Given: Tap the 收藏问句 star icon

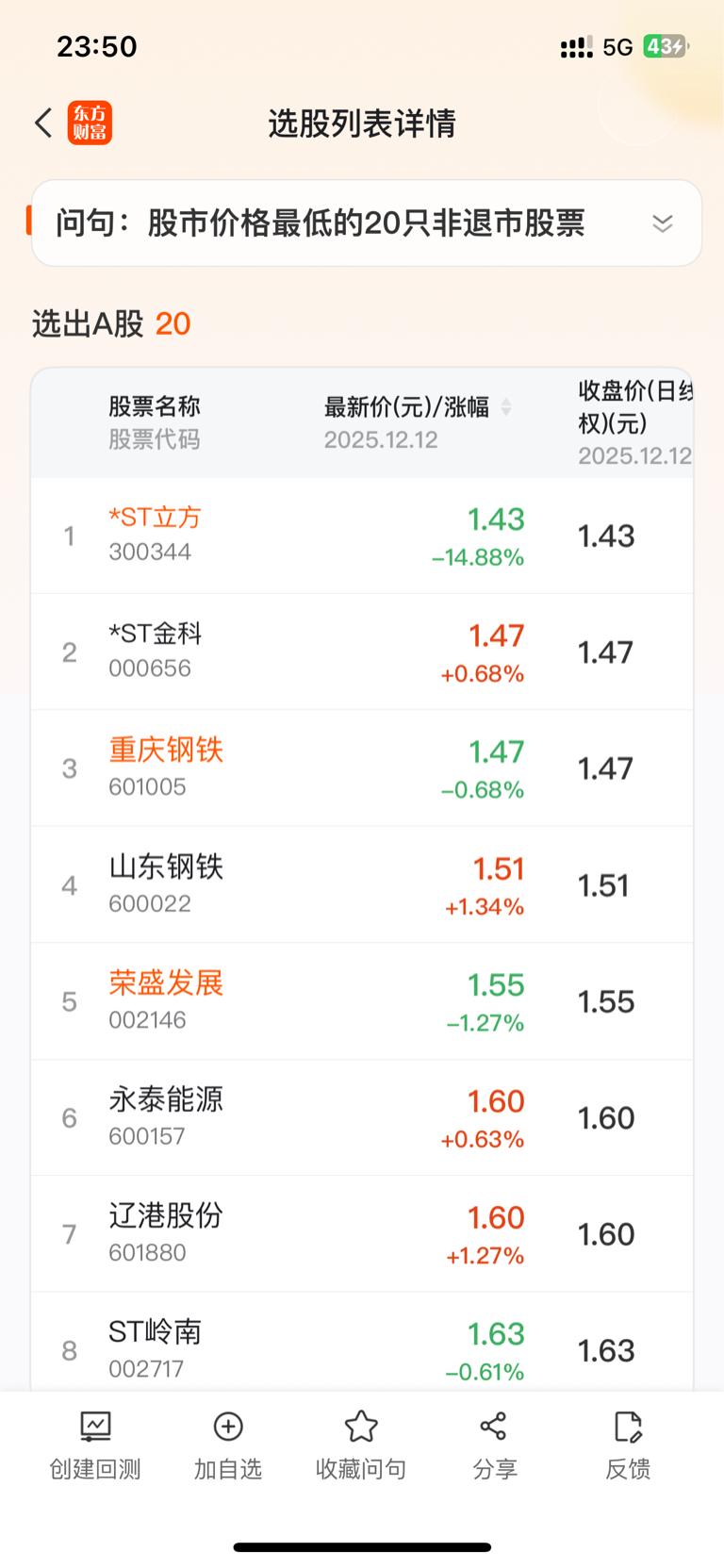Looking at the screenshot, I should pos(361,1427).
